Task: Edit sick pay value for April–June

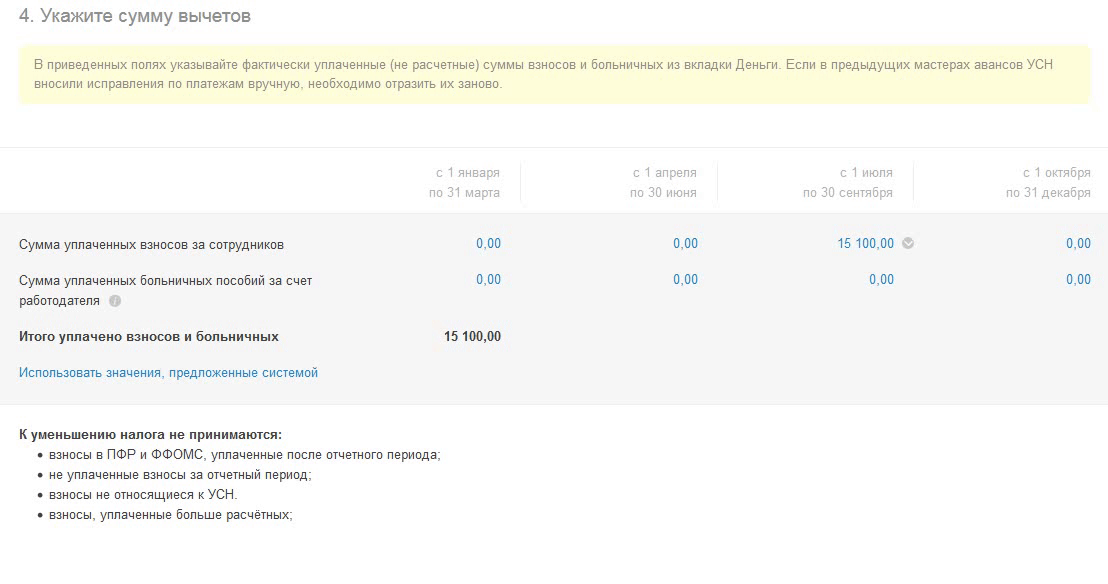Action: (x=685, y=280)
